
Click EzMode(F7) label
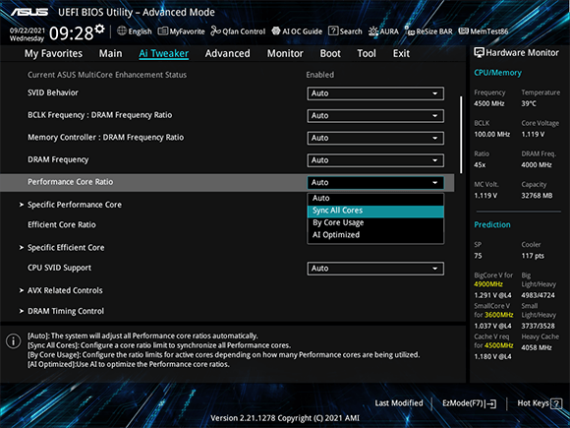[x=463, y=403]
